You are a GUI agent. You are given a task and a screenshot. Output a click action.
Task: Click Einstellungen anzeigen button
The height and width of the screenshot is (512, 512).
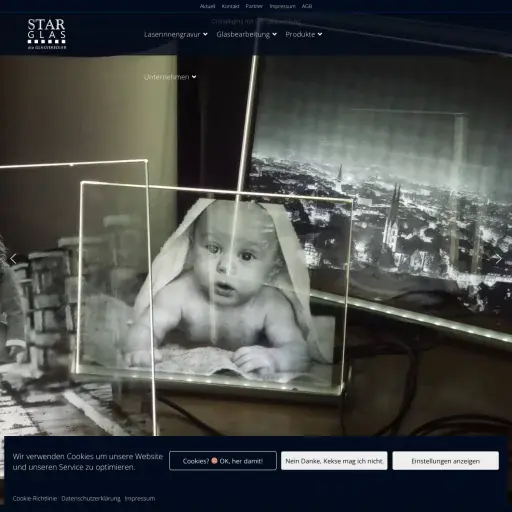446,461
